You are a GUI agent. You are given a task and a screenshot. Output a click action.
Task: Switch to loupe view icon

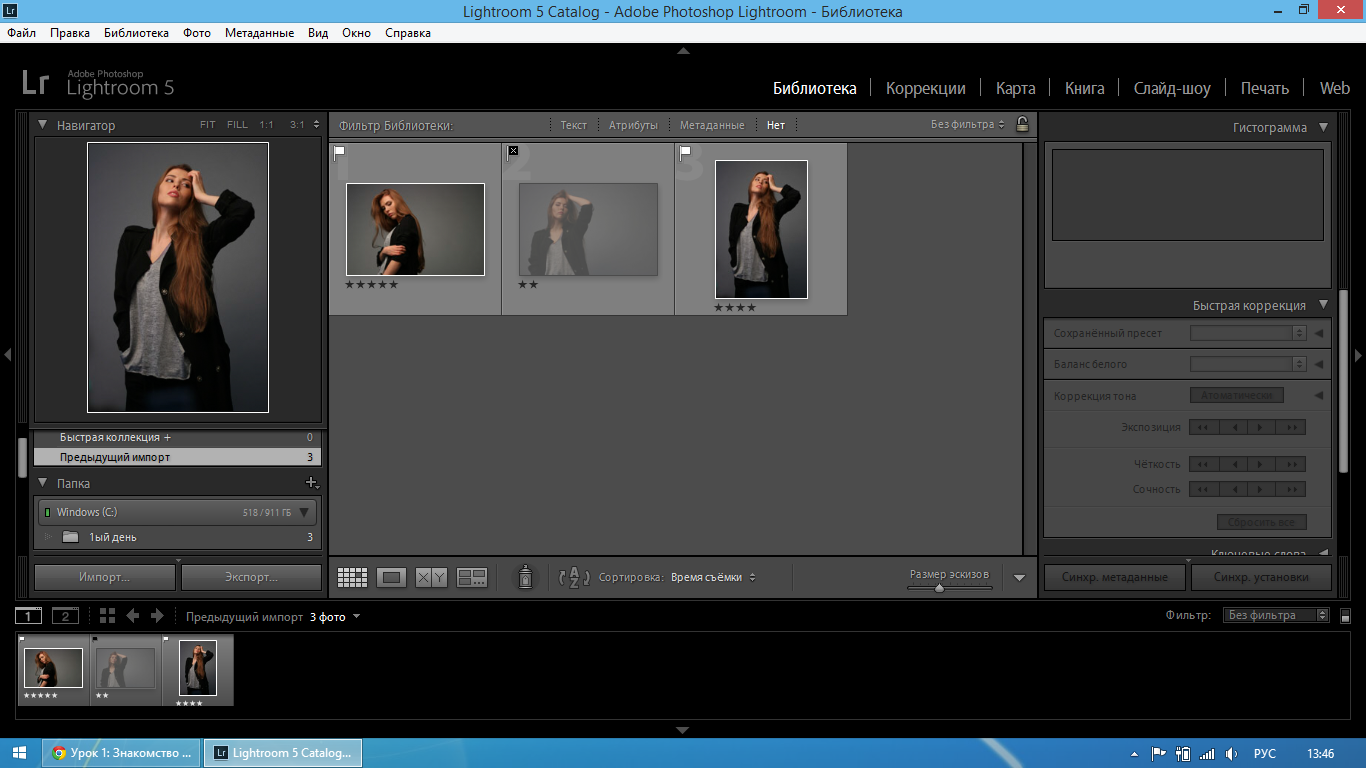point(392,577)
